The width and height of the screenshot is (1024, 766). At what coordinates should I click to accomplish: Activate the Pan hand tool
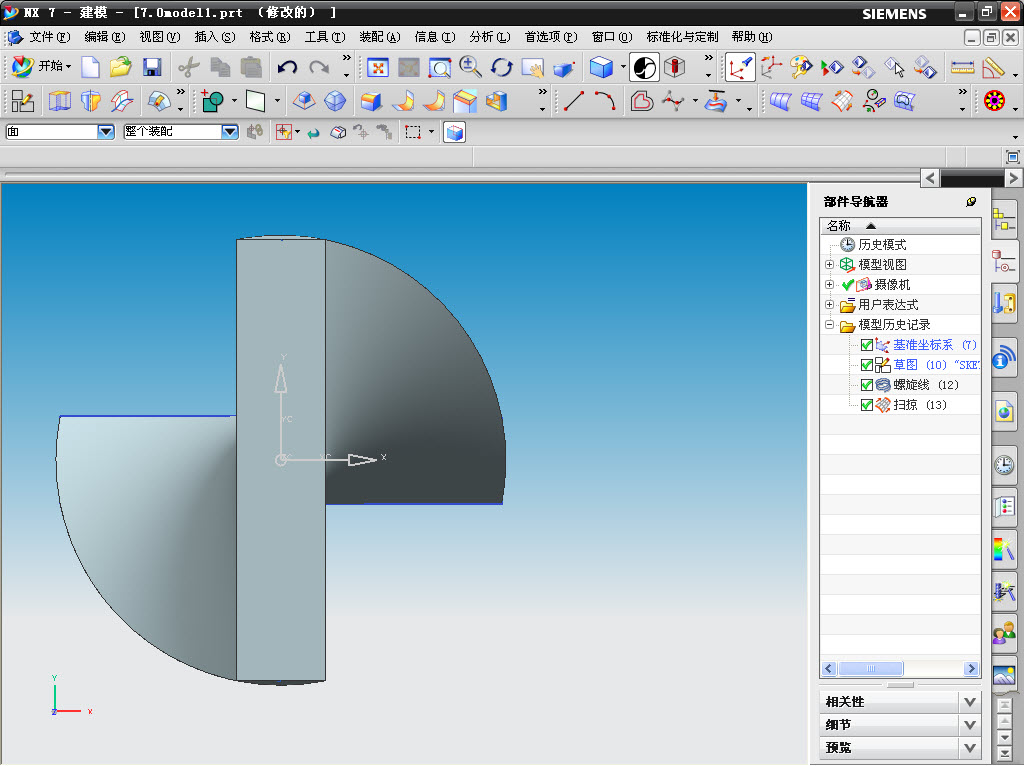[x=533, y=67]
